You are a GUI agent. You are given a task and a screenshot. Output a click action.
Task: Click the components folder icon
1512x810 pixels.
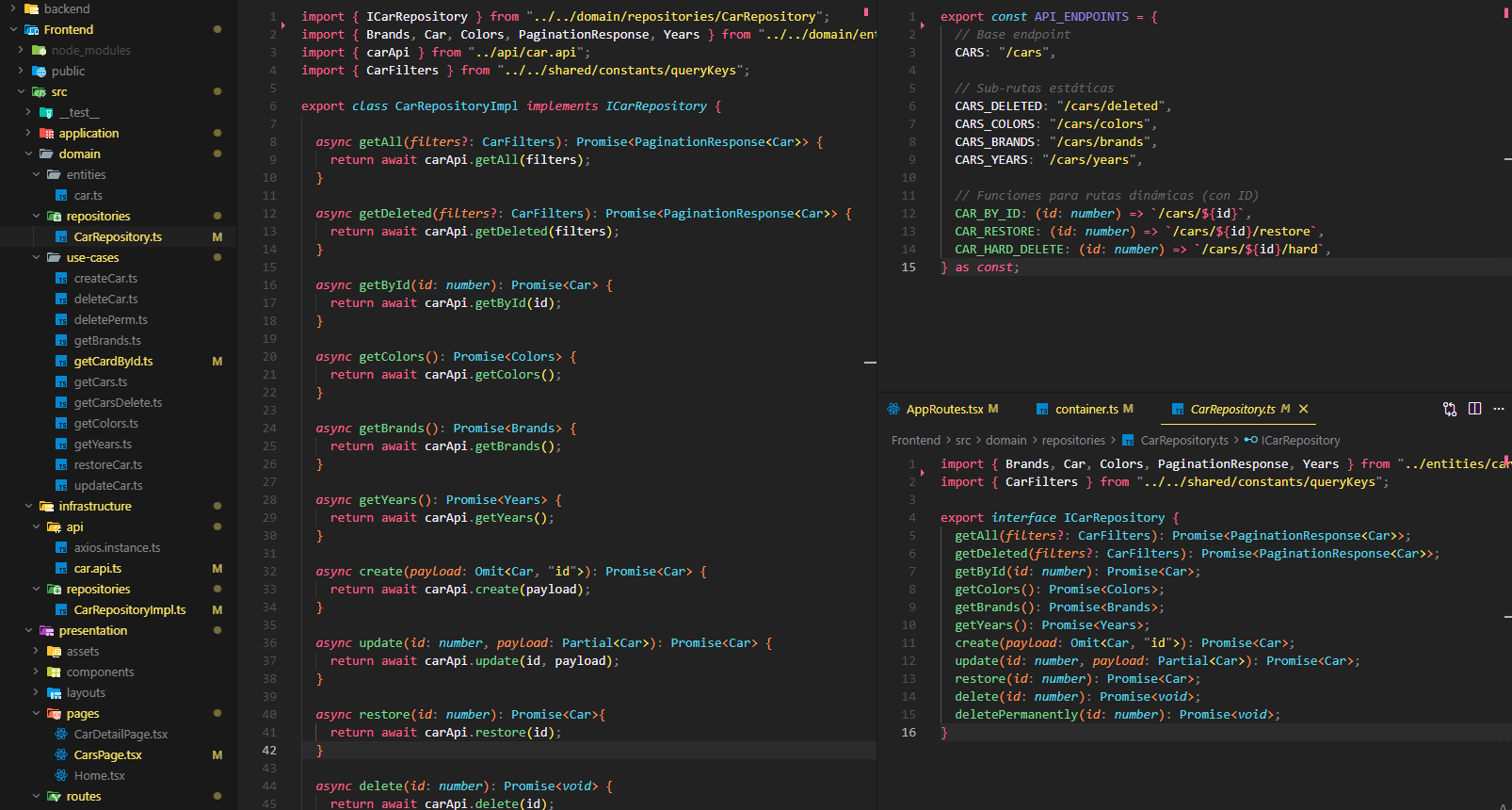click(54, 672)
